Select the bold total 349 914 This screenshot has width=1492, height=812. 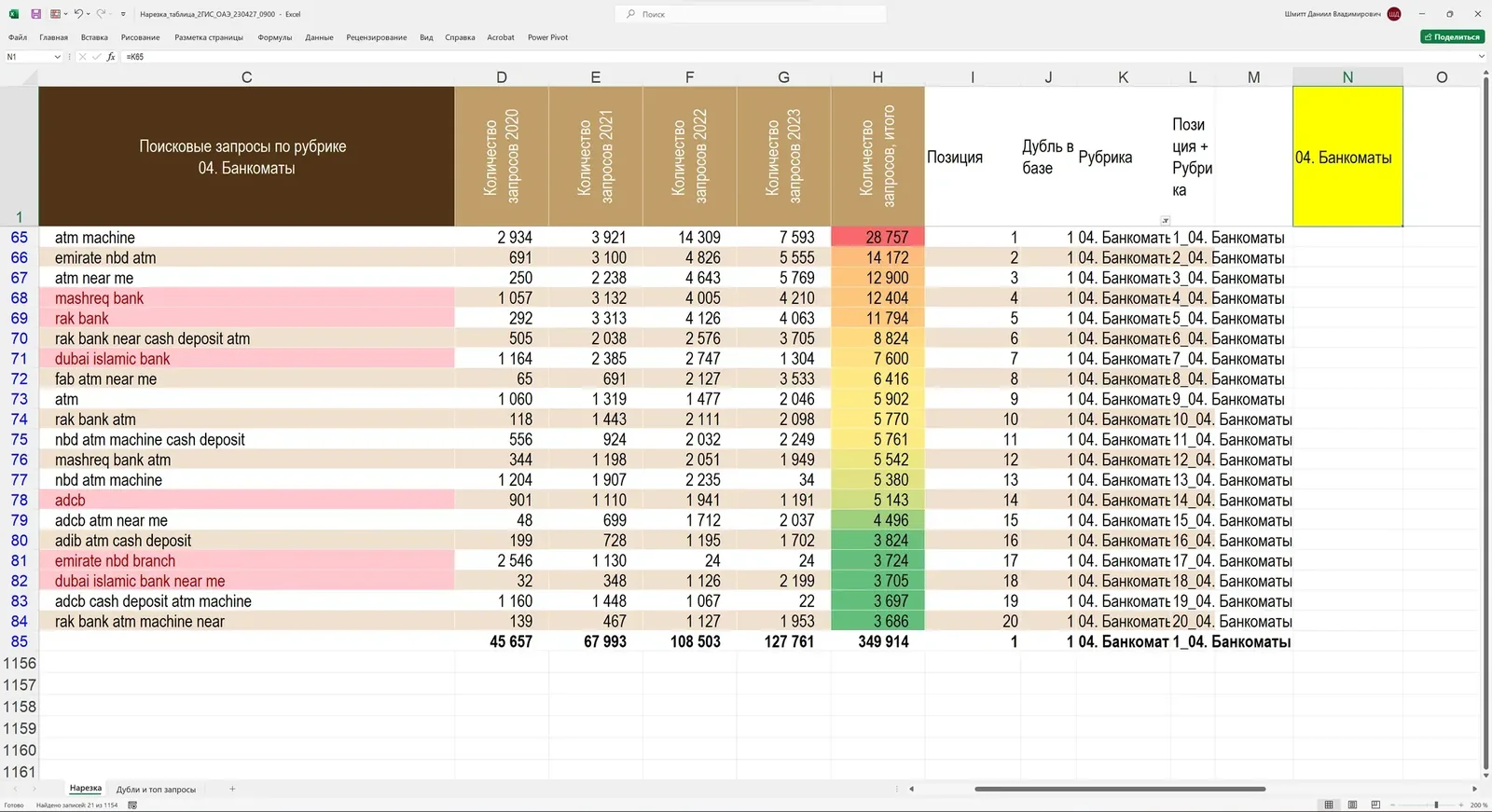click(877, 641)
